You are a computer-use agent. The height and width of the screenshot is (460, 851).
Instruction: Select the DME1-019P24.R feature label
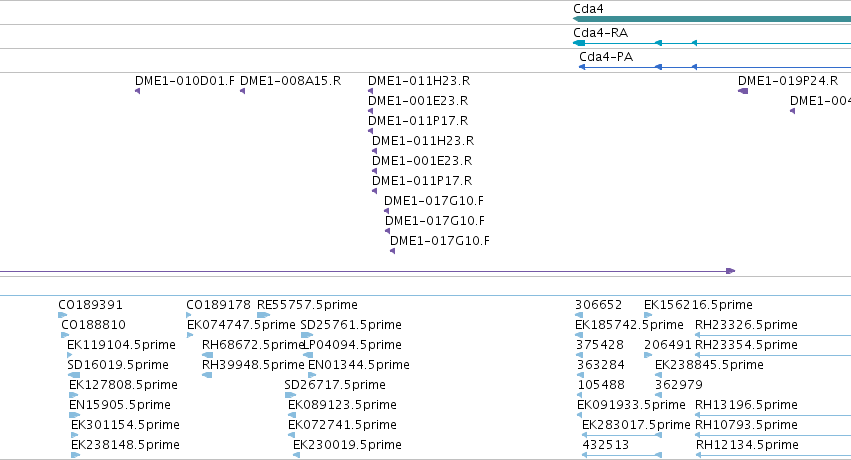(788, 81)
